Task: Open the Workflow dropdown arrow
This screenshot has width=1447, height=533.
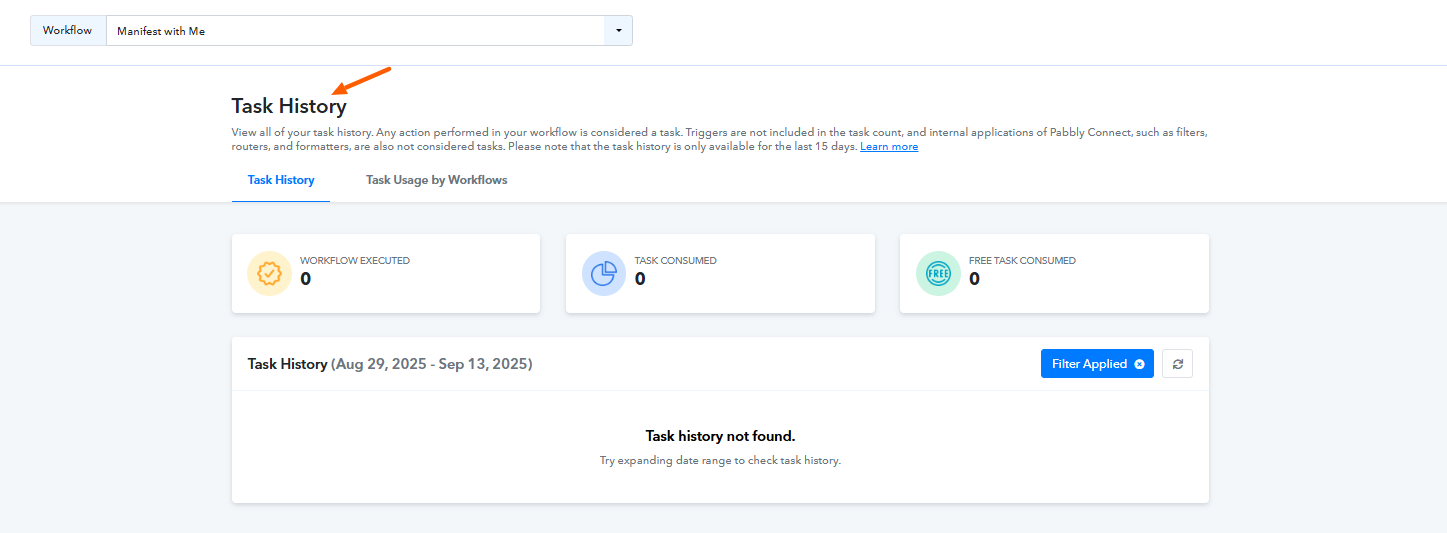Action: 618,31
